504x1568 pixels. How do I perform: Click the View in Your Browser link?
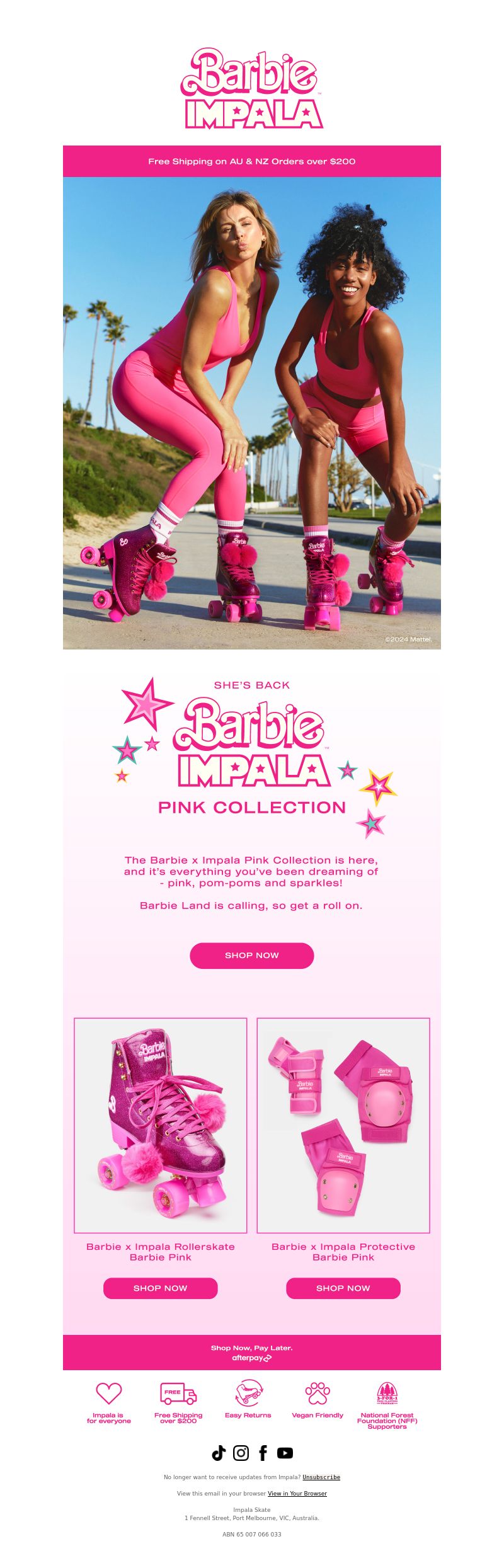[x=297, y=1493]
